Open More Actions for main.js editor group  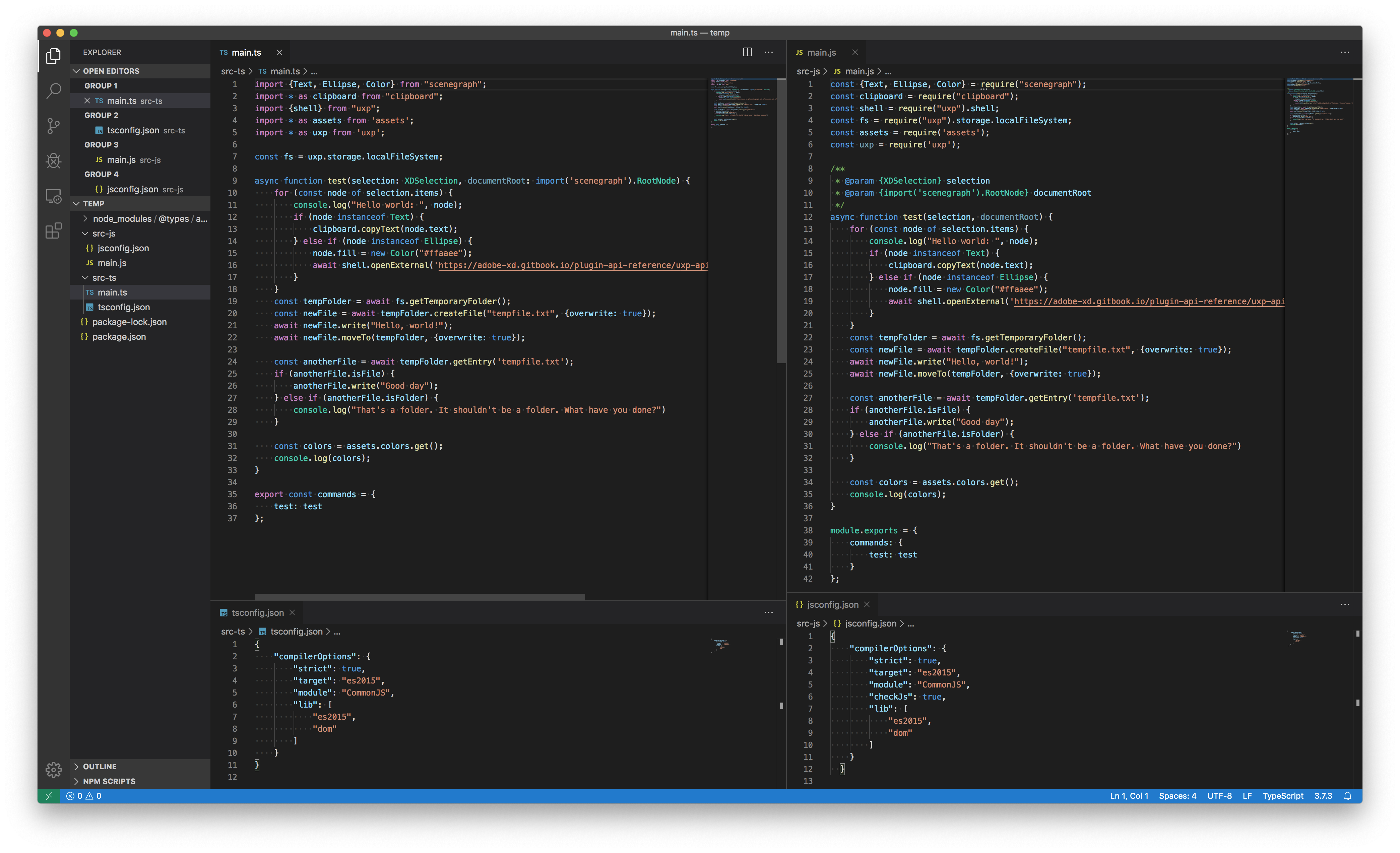[1345, 52]
